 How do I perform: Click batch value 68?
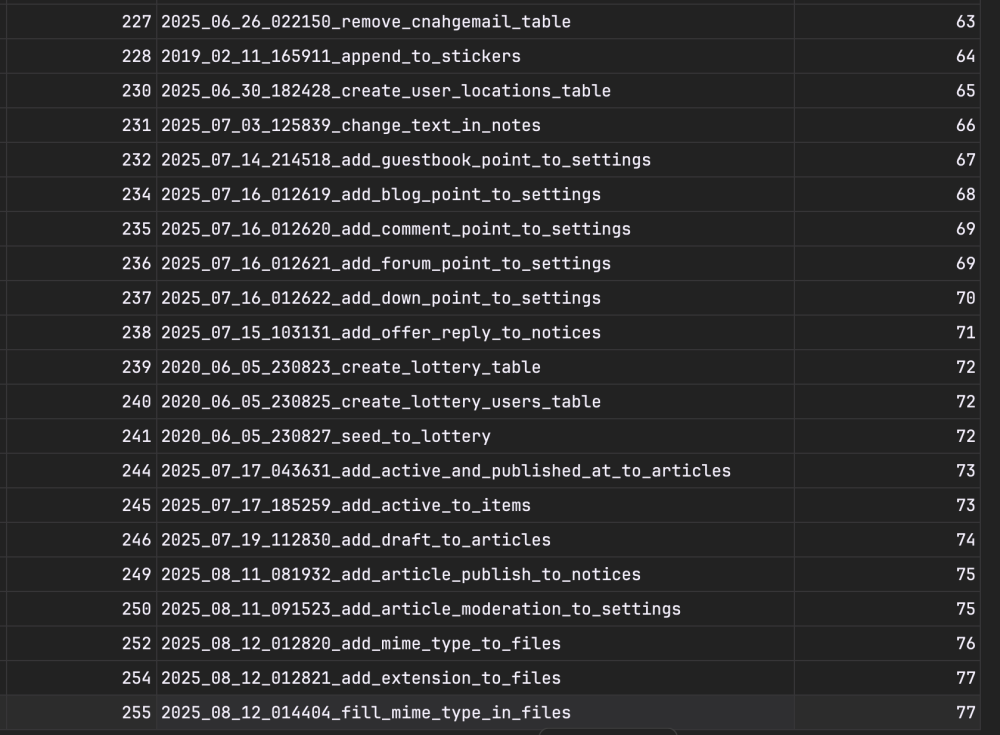pos(965,194)
